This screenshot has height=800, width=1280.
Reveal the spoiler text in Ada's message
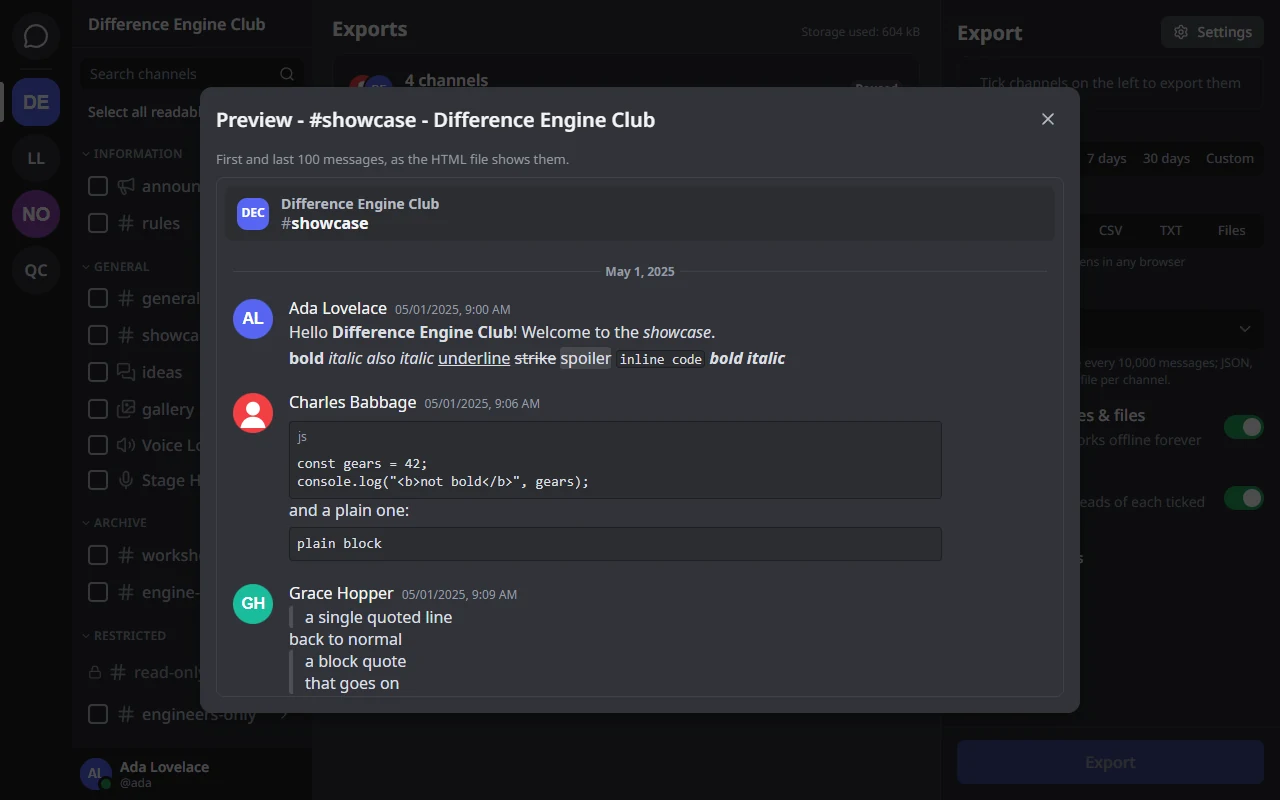point(585,358)
